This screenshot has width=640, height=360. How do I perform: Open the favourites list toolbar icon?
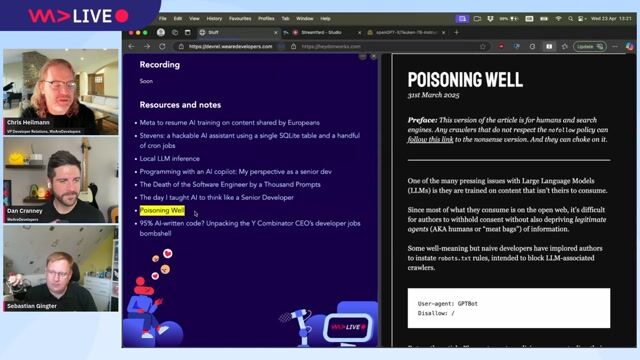pyautogui.click(x=564, y=47)
